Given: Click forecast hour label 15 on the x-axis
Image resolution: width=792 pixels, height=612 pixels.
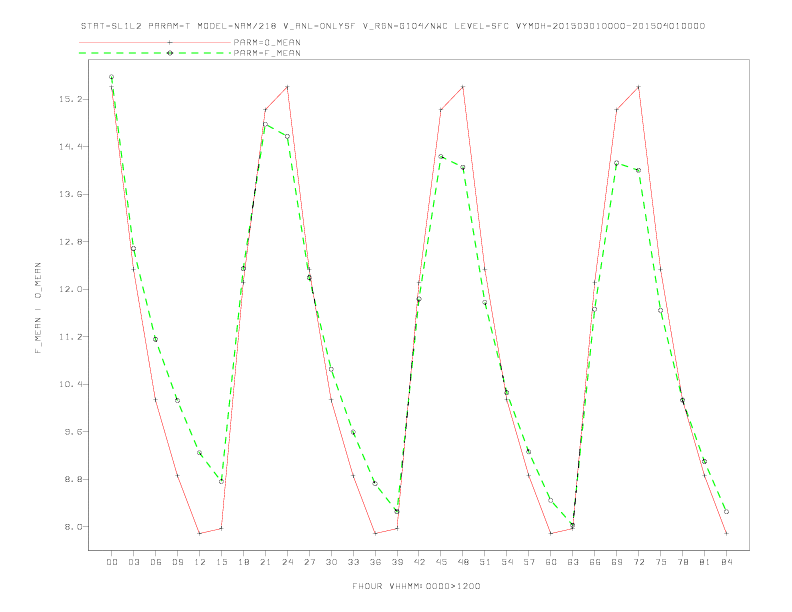Looking at the screenshot, I should 221,562.
